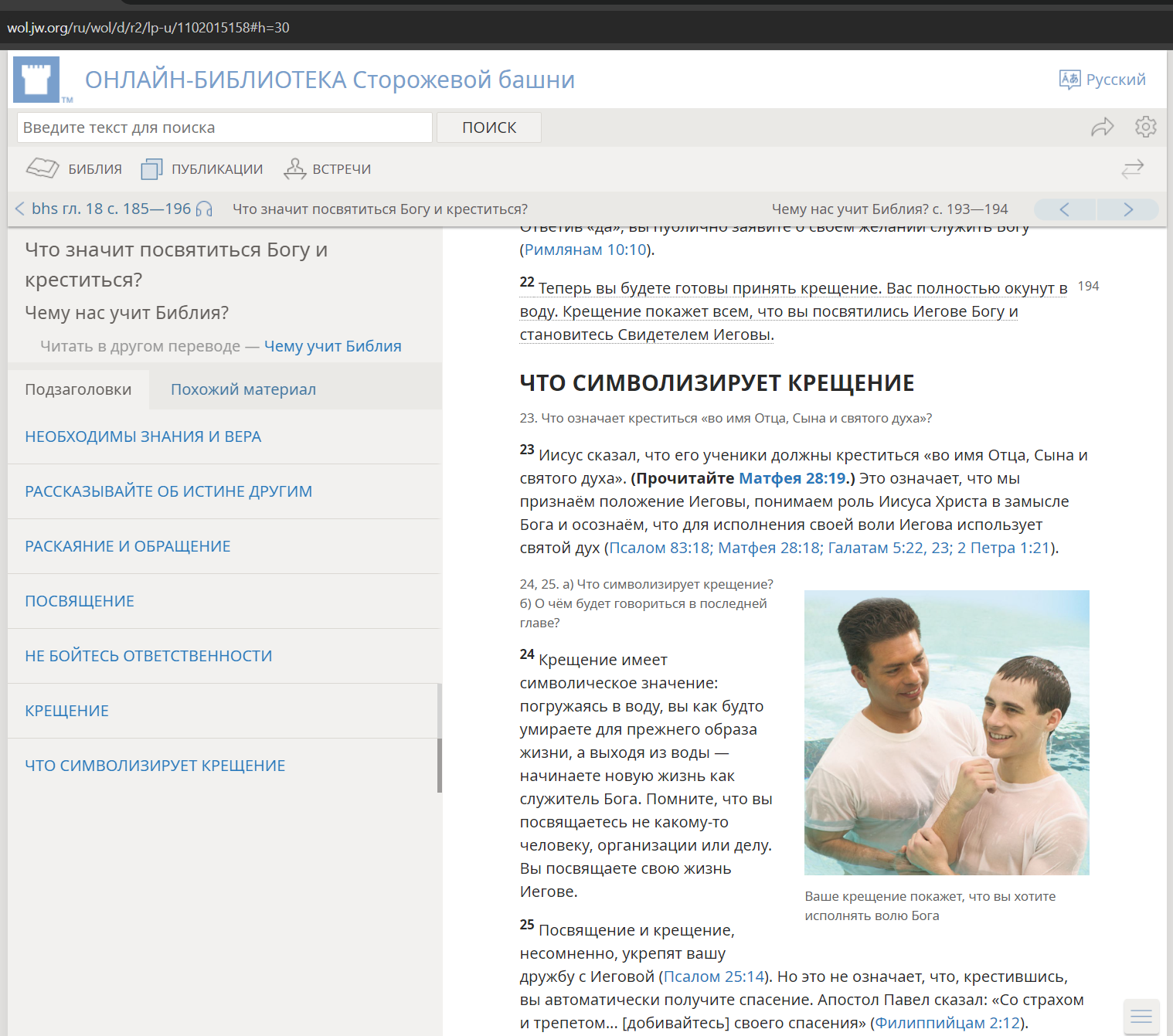Jump to ЧТО СИМВОЛИЗИРУЕТ КРЕЩЕНИЕ in sidebar
The width and height of the screenshot is (1173, 1036).
click(x=225, y=766)
